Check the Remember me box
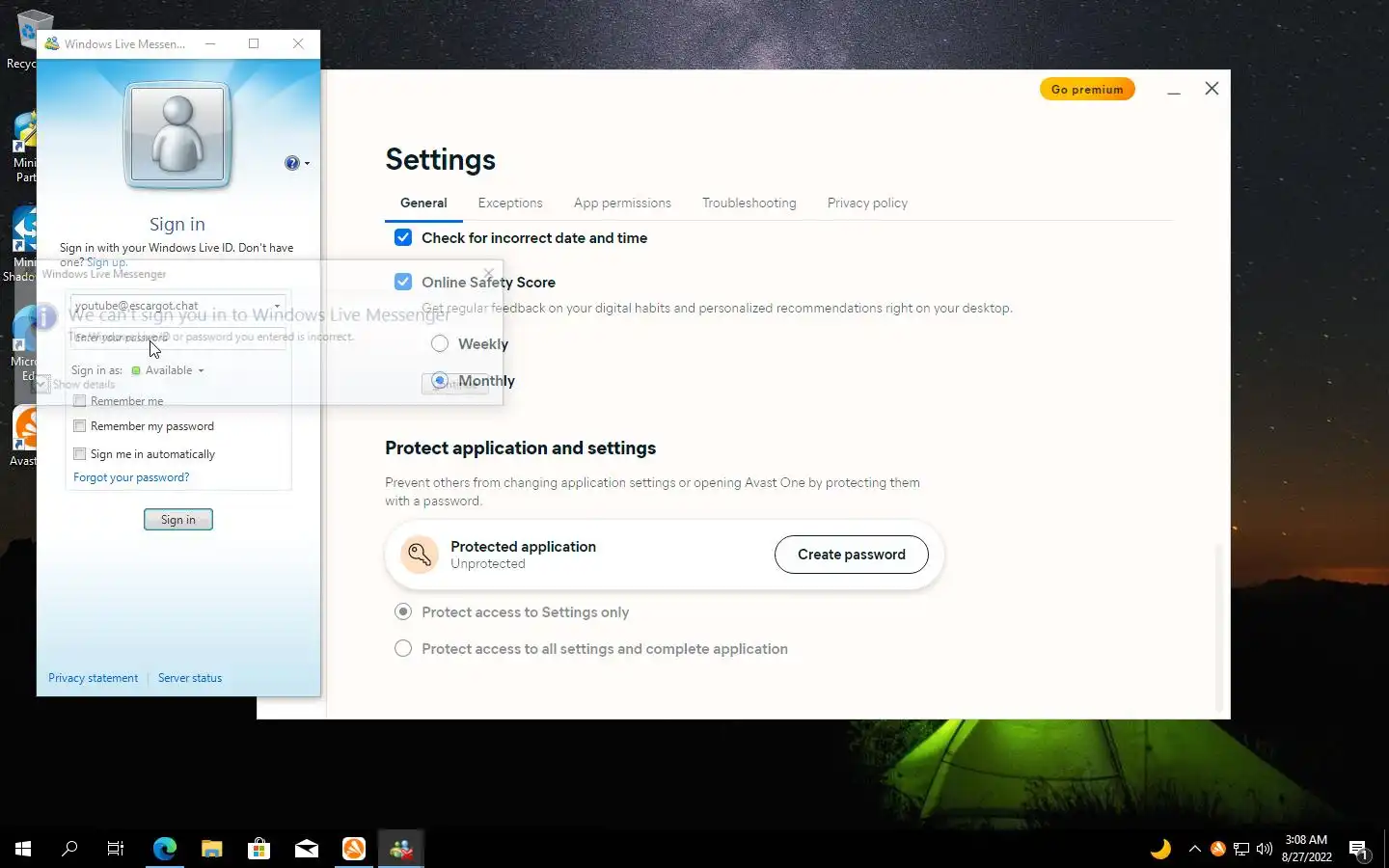 click(80, 401)
